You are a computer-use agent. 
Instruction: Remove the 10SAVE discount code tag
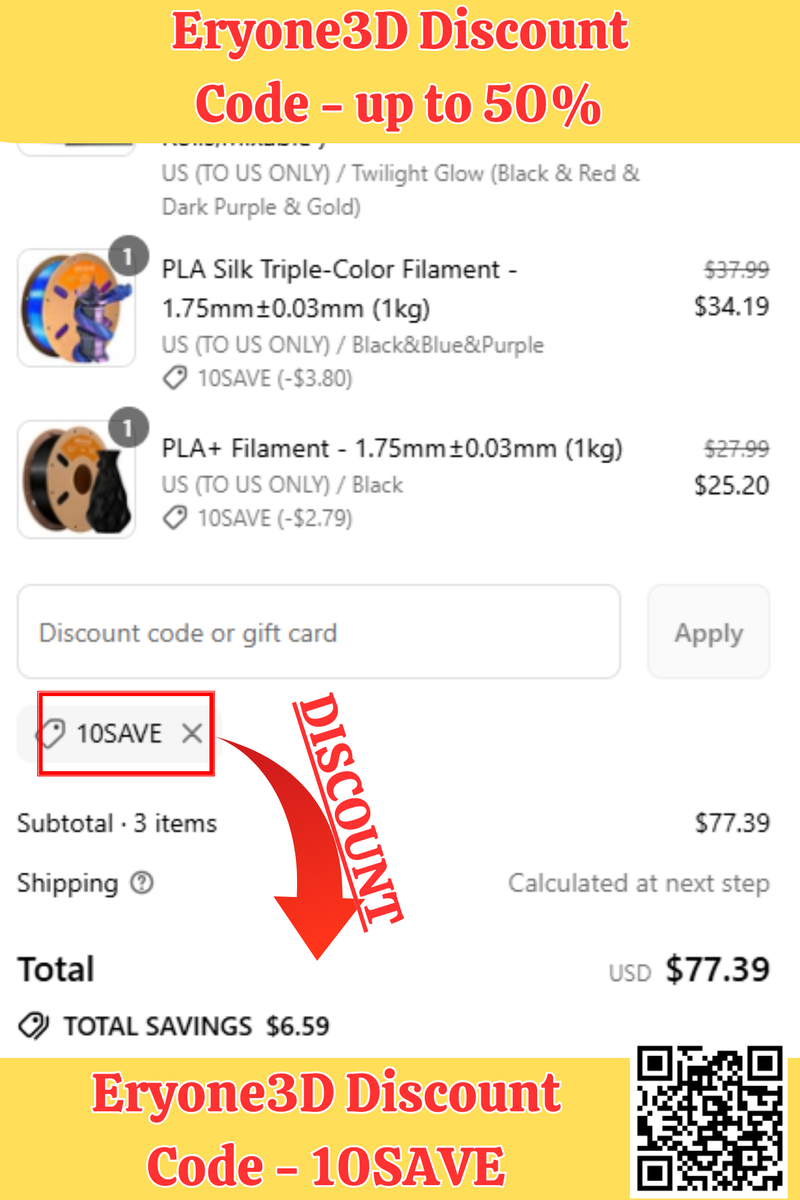click(192, 734)
